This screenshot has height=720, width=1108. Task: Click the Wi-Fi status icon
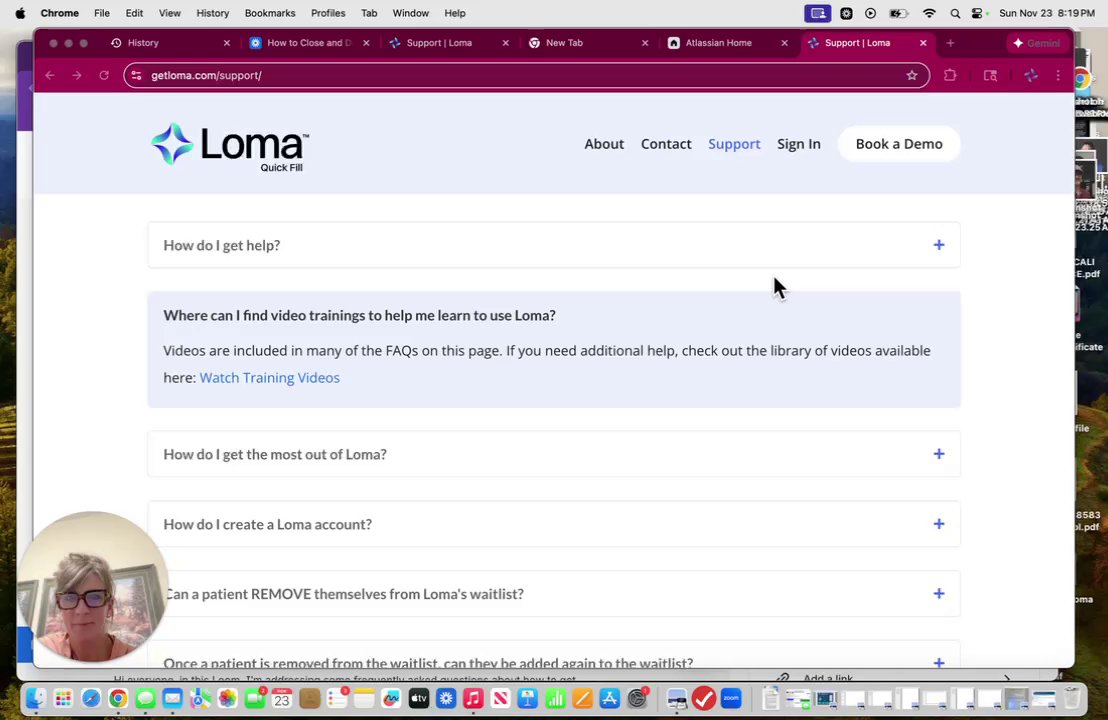tap(929, 13)
